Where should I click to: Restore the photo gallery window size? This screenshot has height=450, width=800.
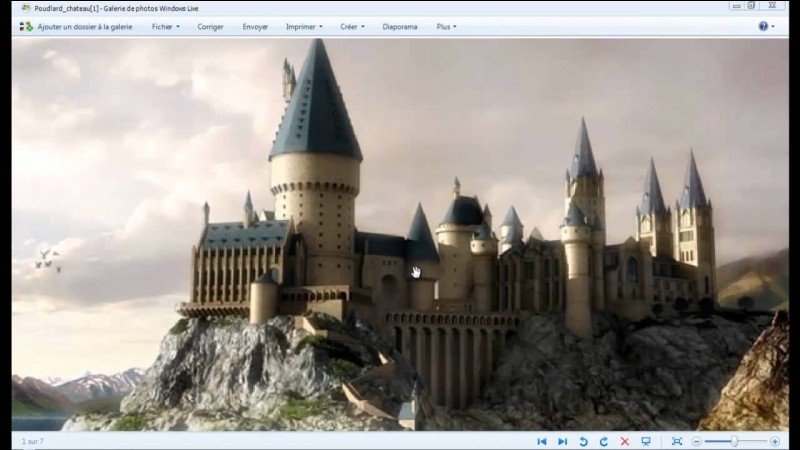point(752,6)
